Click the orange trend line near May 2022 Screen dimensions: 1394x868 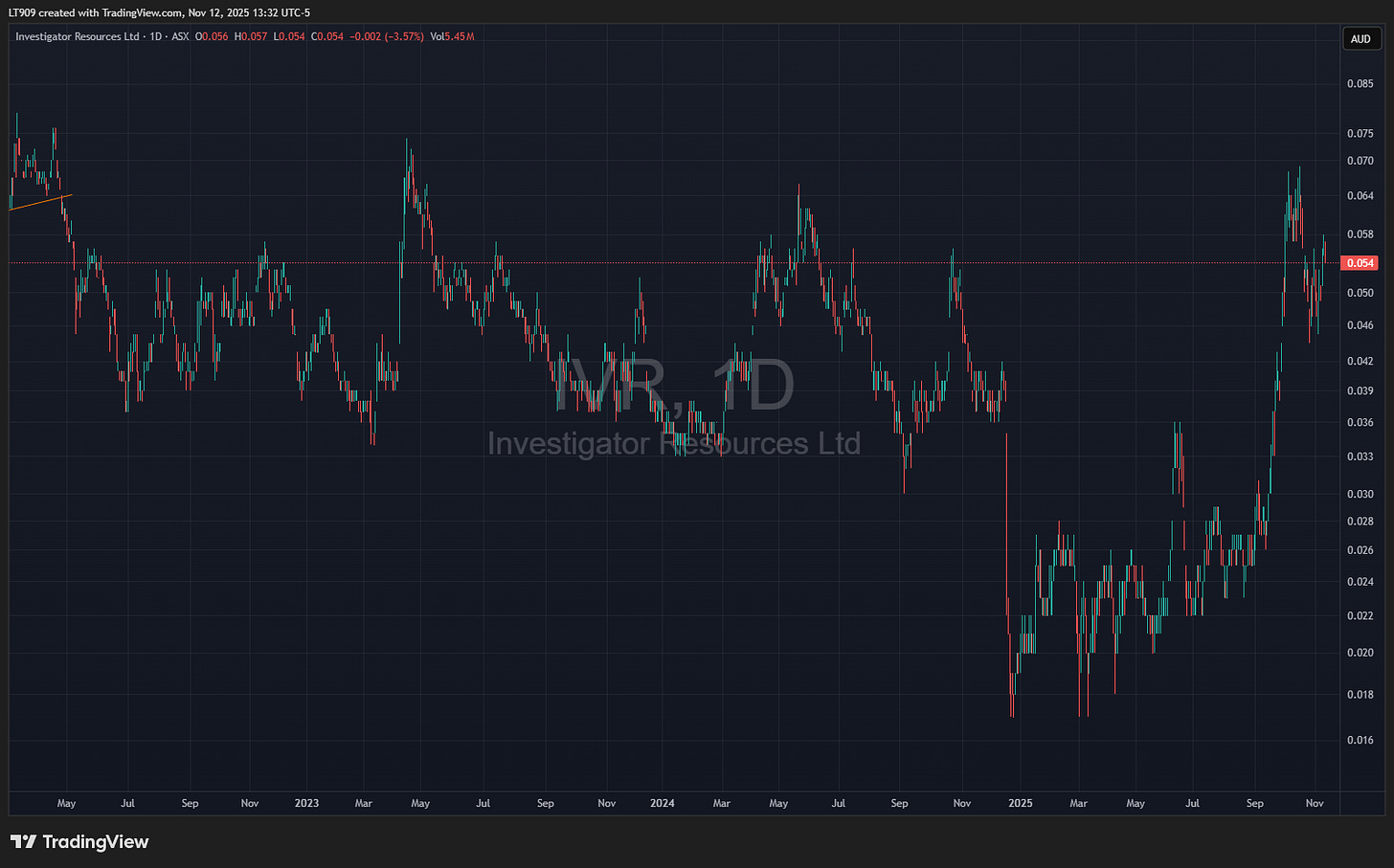40,202
